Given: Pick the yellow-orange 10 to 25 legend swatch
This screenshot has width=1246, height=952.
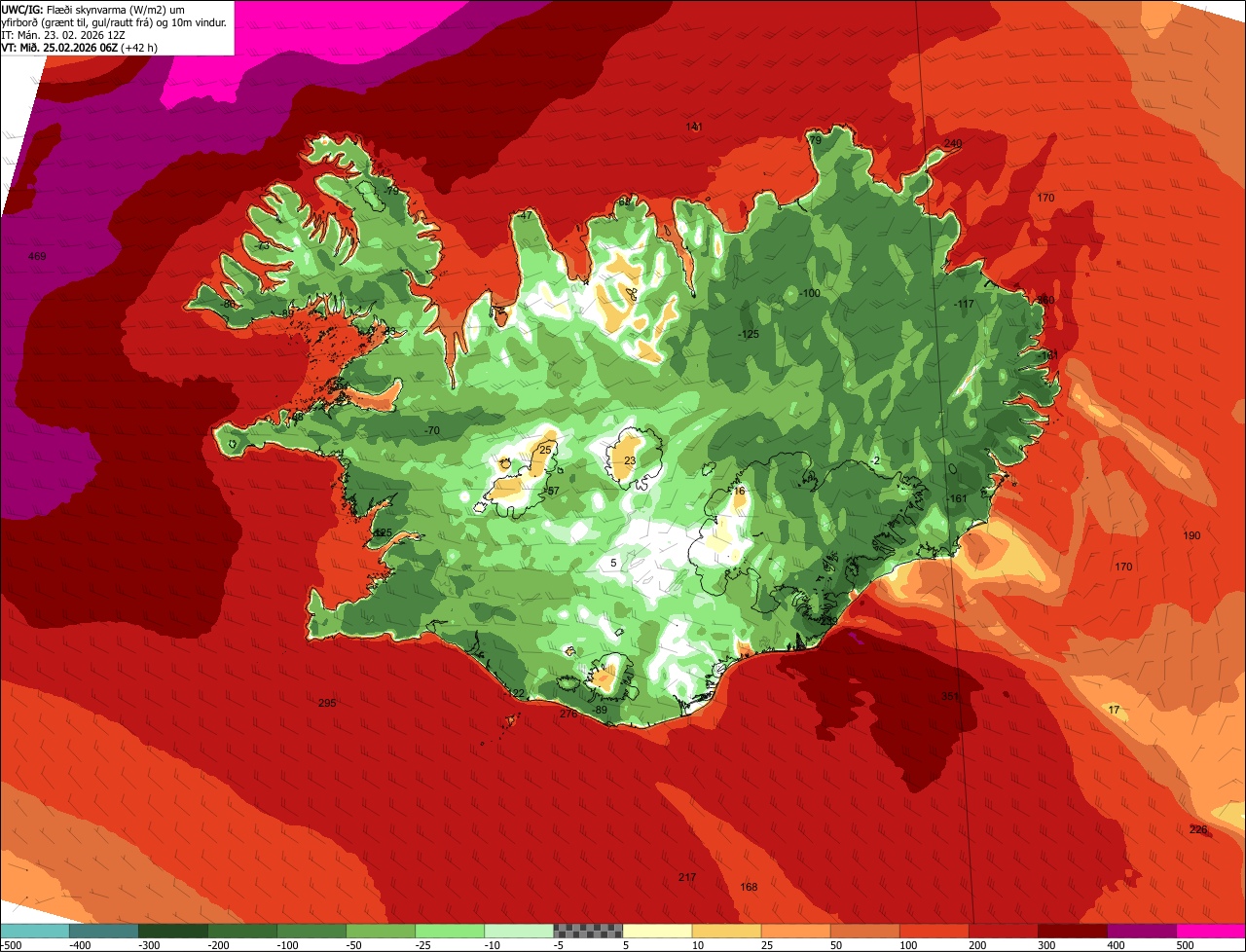Looking at the screenshot, I should coord(726,931).
